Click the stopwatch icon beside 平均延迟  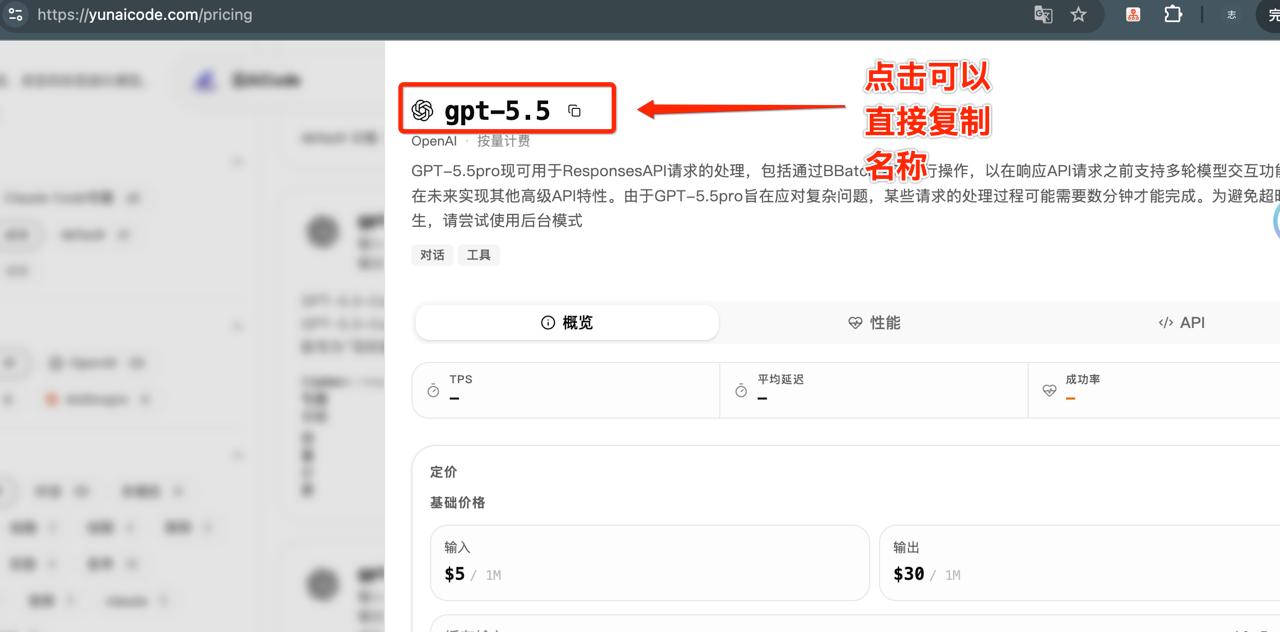click(741, 391)
